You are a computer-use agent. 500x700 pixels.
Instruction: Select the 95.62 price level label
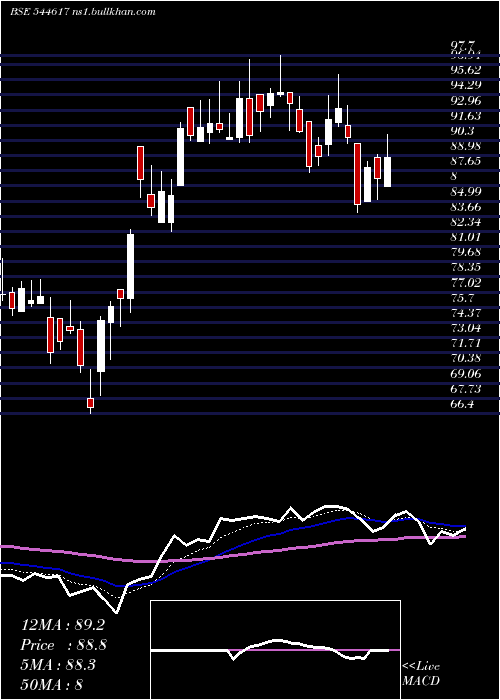(466, 71)
